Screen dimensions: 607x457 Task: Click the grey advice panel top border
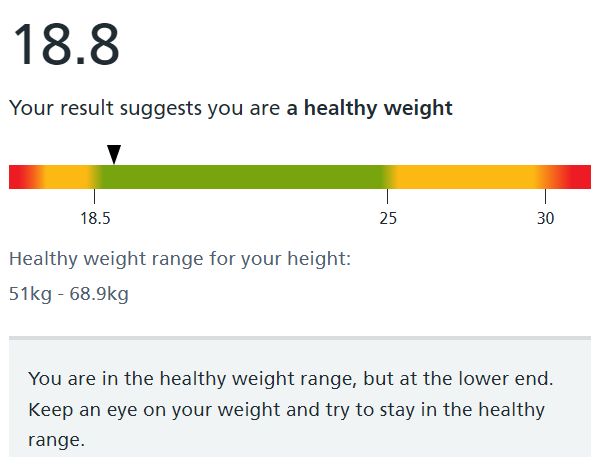pyautogui.click(x=300, y=338)
